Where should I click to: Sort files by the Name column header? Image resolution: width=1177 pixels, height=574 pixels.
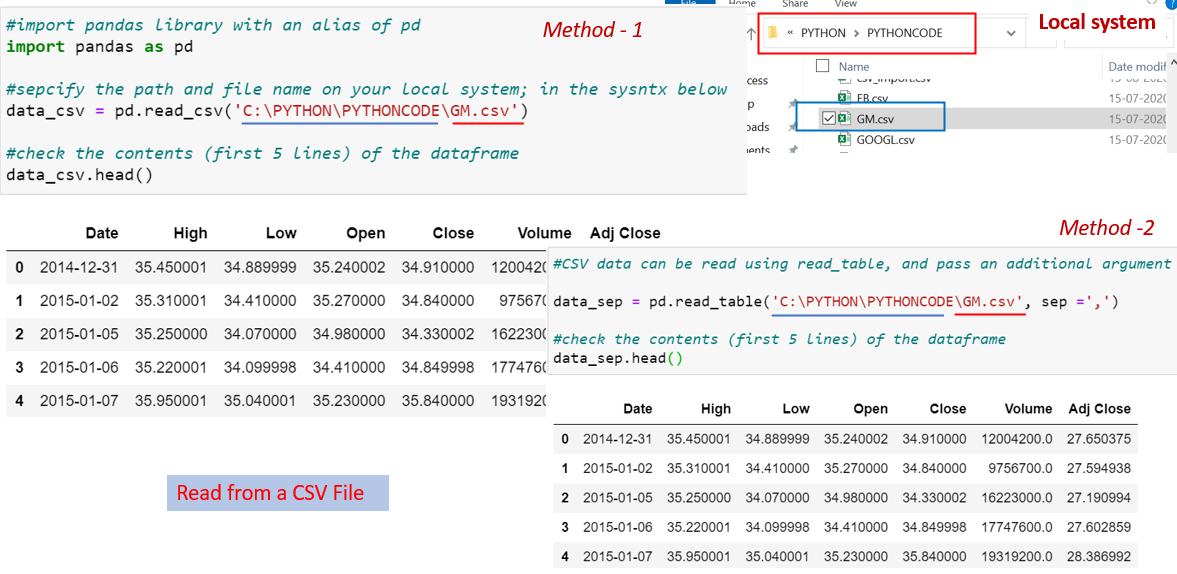[x=854, y=66]
